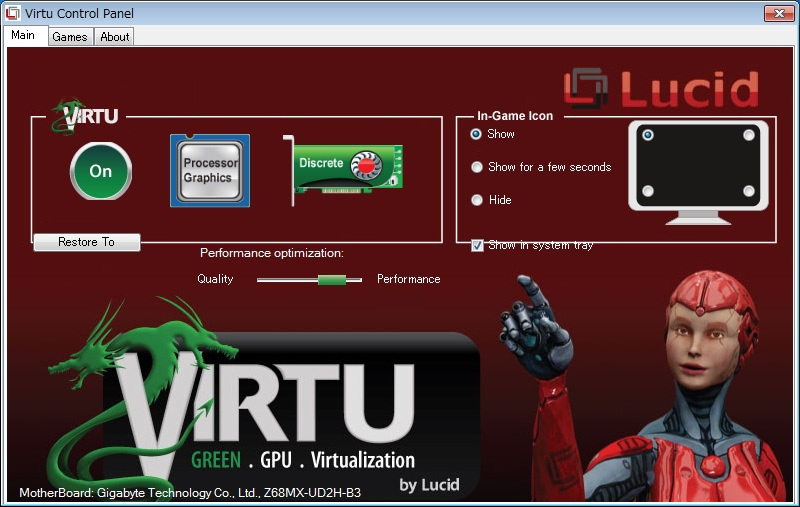This screenshot has width=800, height=507.
Task: Click the Restore To button
Action: point(87,242)
